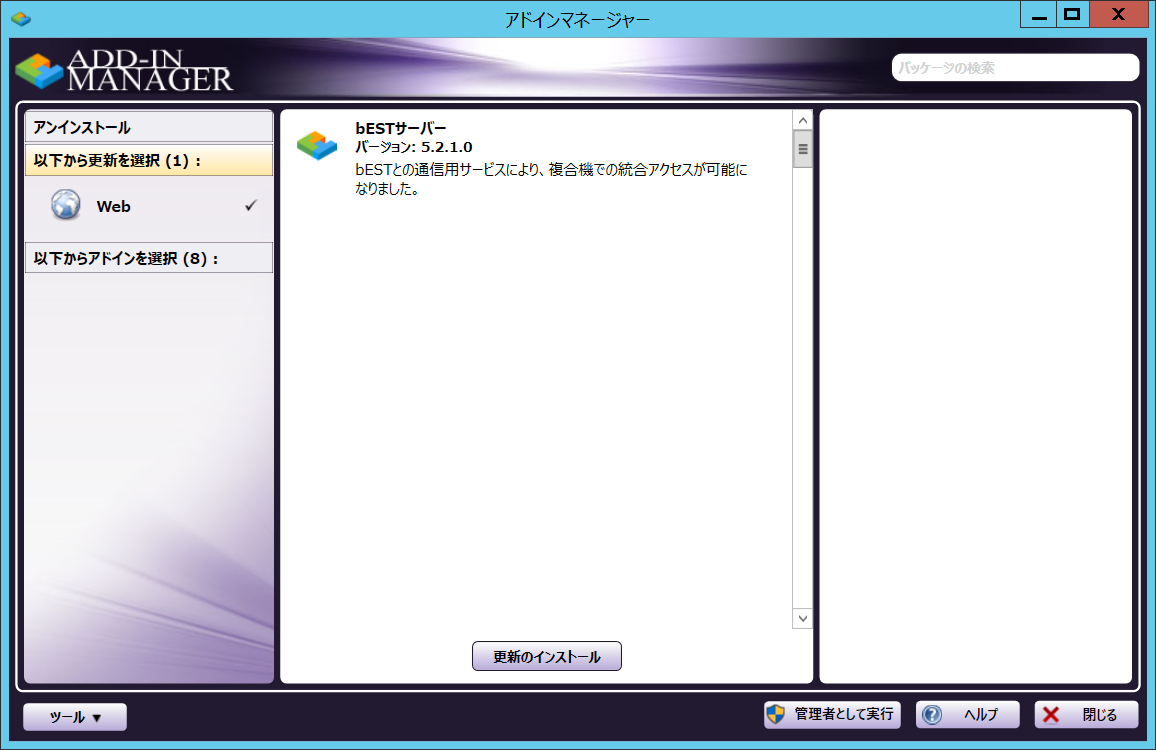Click 閉じる to close the manager

click(1087, 715)
